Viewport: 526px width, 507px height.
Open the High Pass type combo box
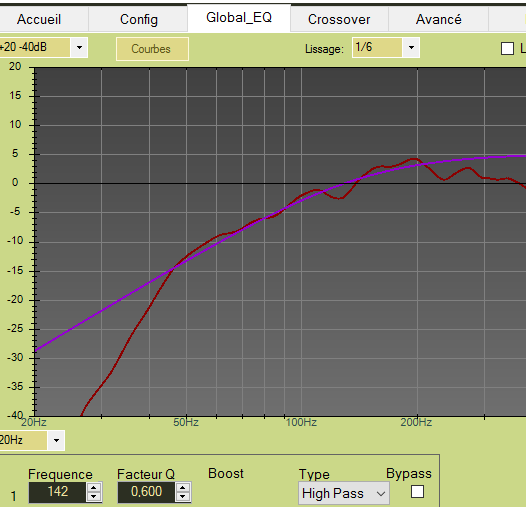point(344,493)
